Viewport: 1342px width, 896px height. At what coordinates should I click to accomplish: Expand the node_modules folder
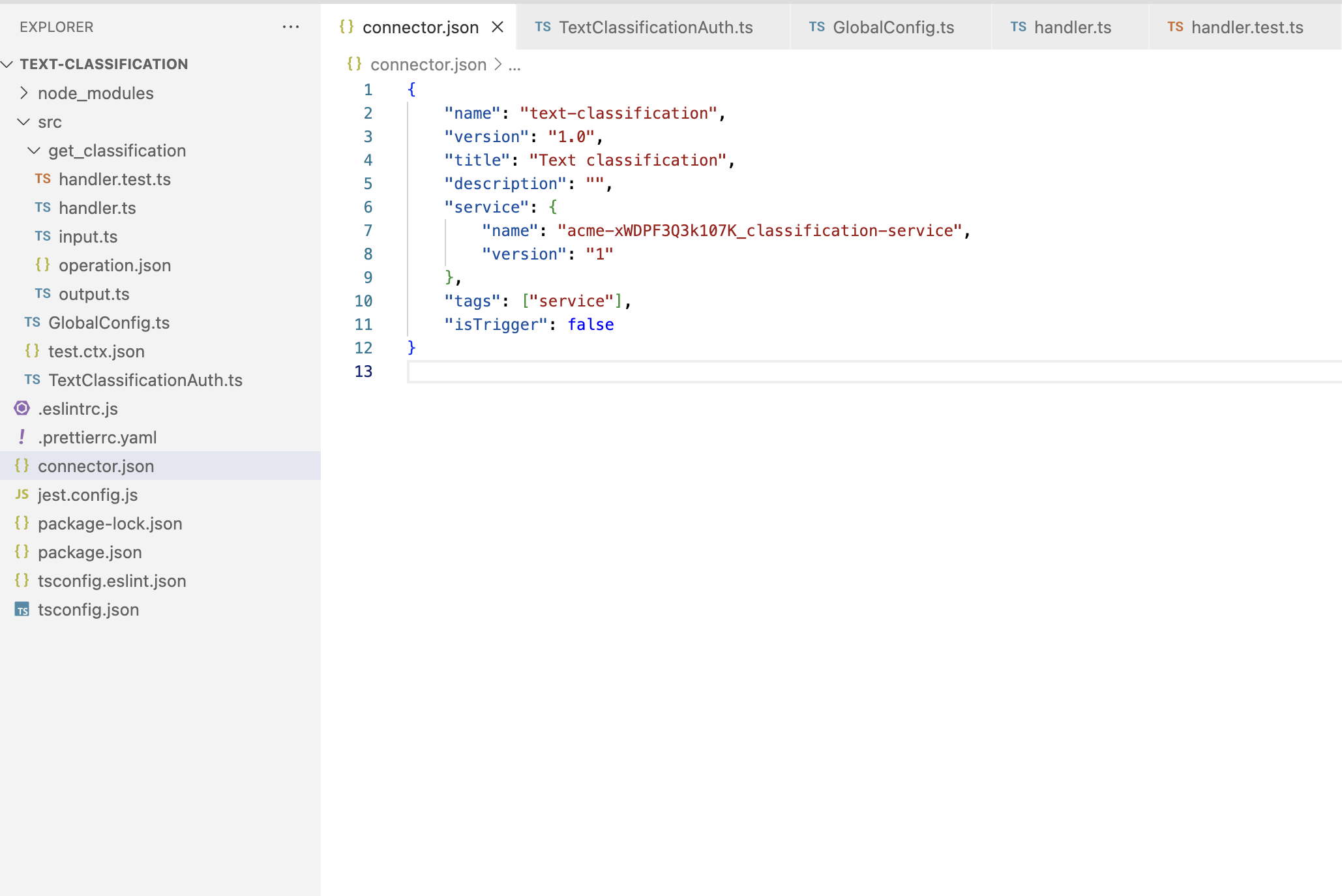25,93
